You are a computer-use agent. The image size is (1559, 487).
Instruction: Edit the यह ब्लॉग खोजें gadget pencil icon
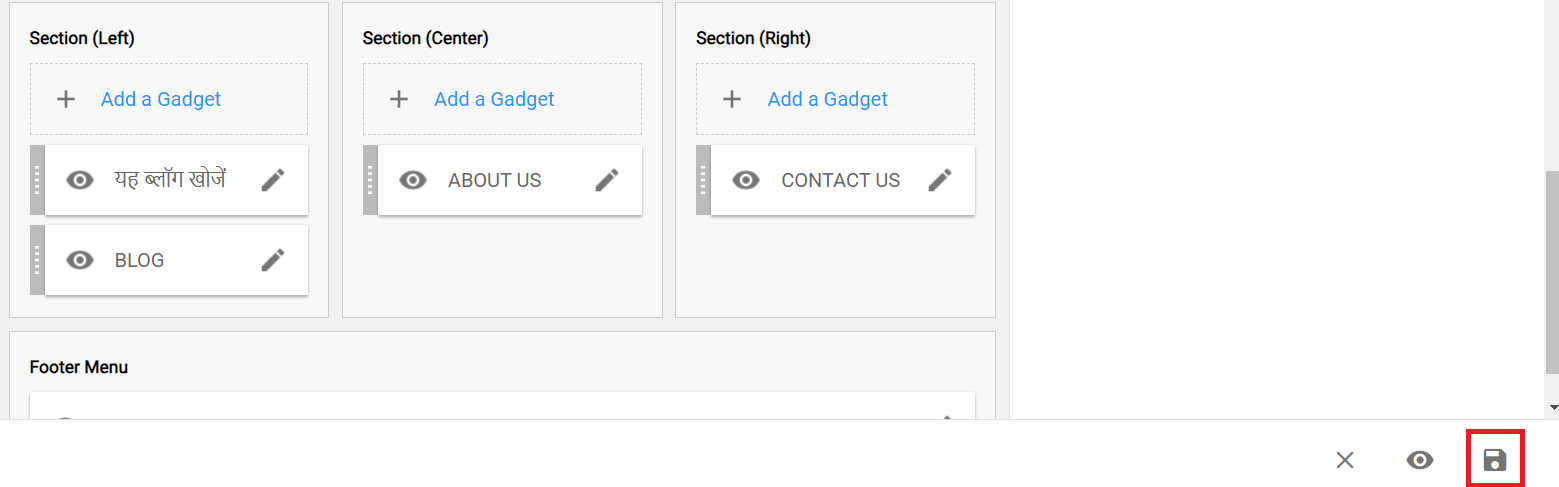(273, 180)
